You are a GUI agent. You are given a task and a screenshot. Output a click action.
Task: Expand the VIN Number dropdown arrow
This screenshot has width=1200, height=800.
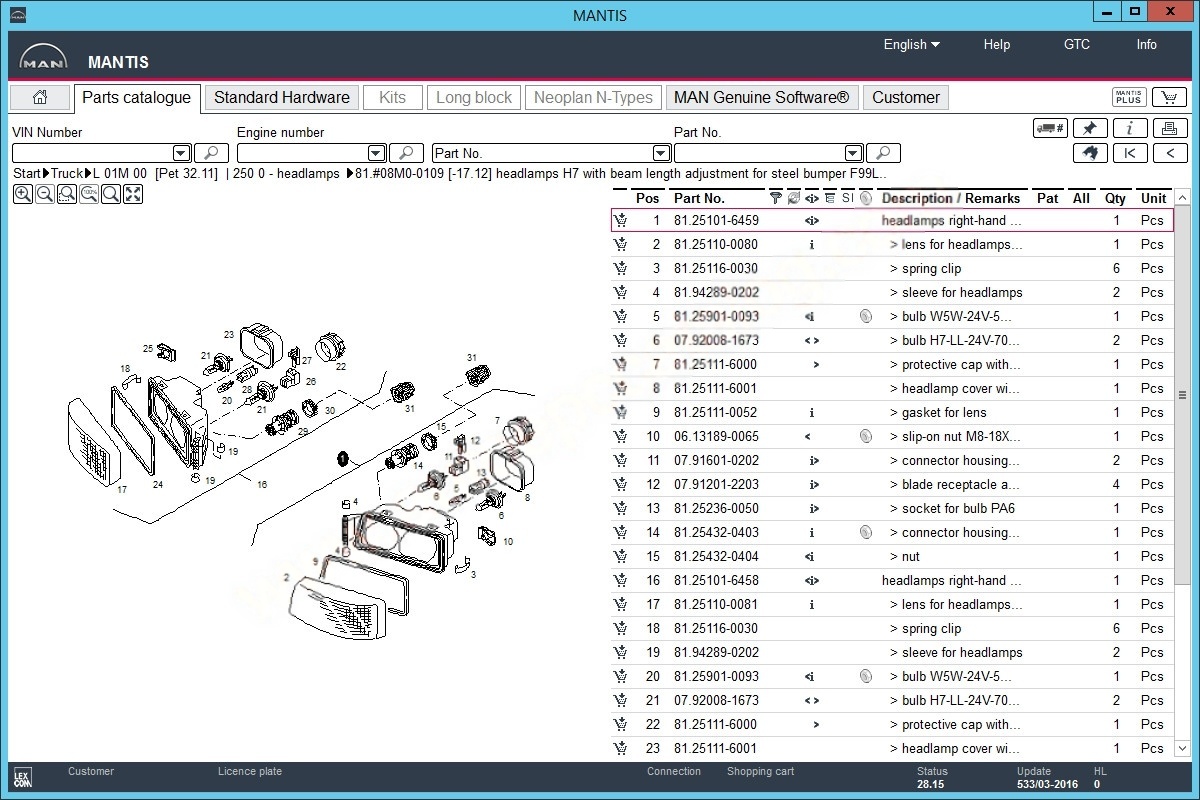tap(181, 153)
